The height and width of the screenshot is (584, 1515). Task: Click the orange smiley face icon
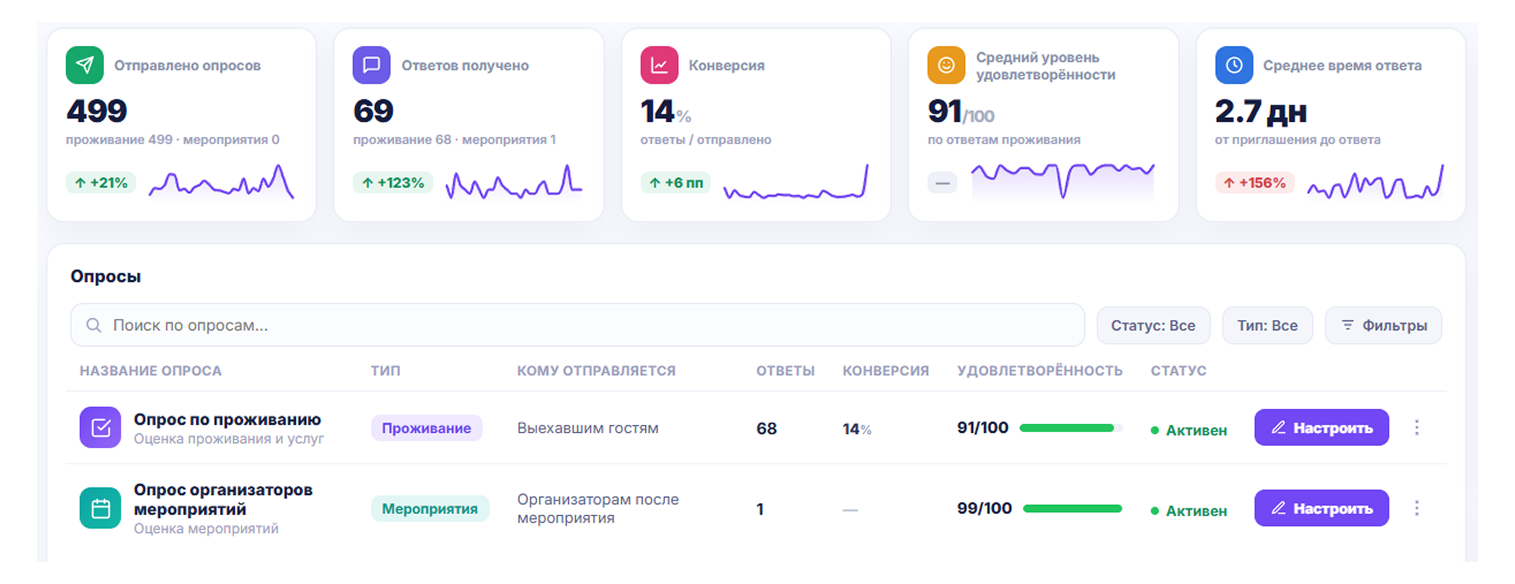point(946,65)
